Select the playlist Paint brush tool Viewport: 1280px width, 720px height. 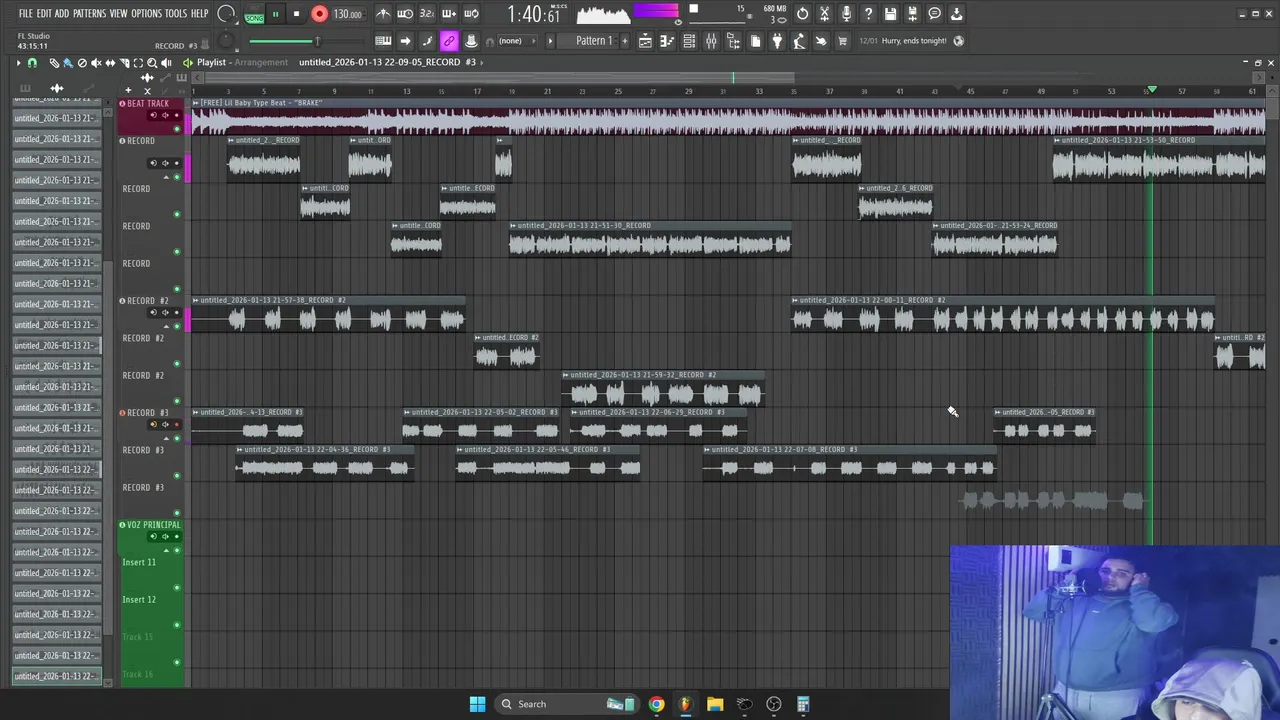pyautogui.click(x=68, y=63)
